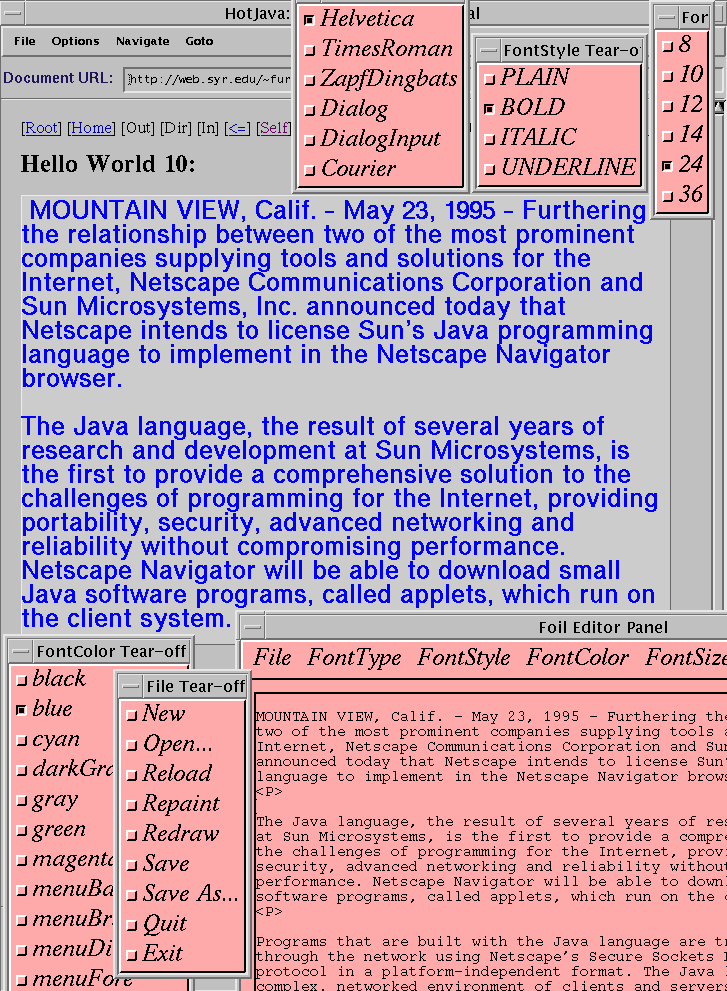Open Foil Editor Panel window menu button
Screen dimensions: 727x991
(253, 627)
